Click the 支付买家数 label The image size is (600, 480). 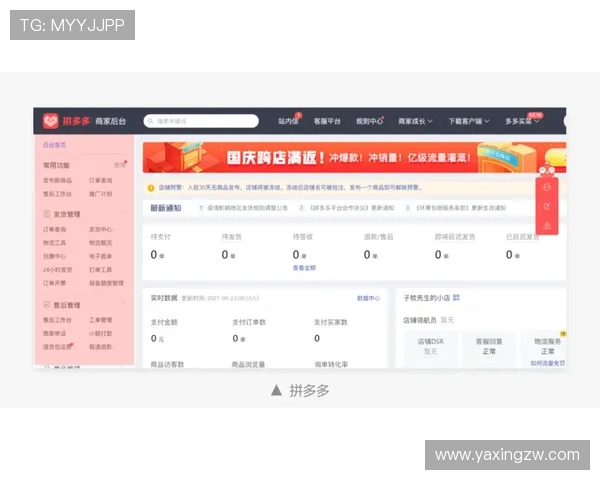coord(331,322)
